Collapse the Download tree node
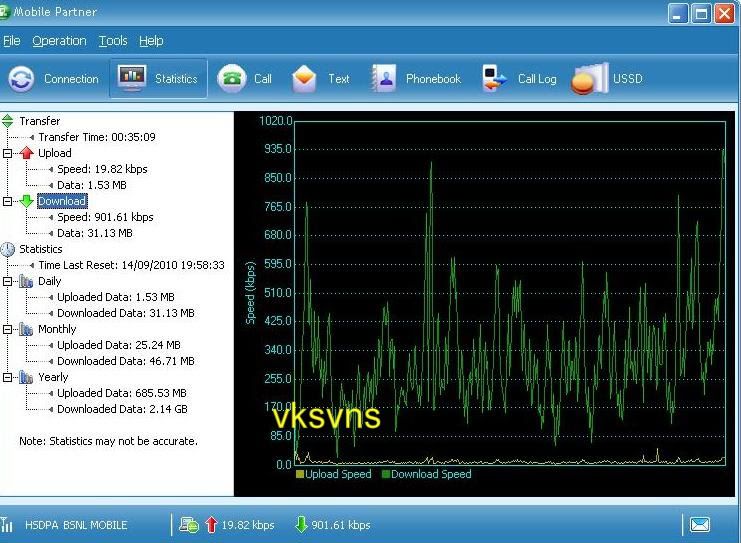This screenshot has height=543, width=741. [8, 201]
